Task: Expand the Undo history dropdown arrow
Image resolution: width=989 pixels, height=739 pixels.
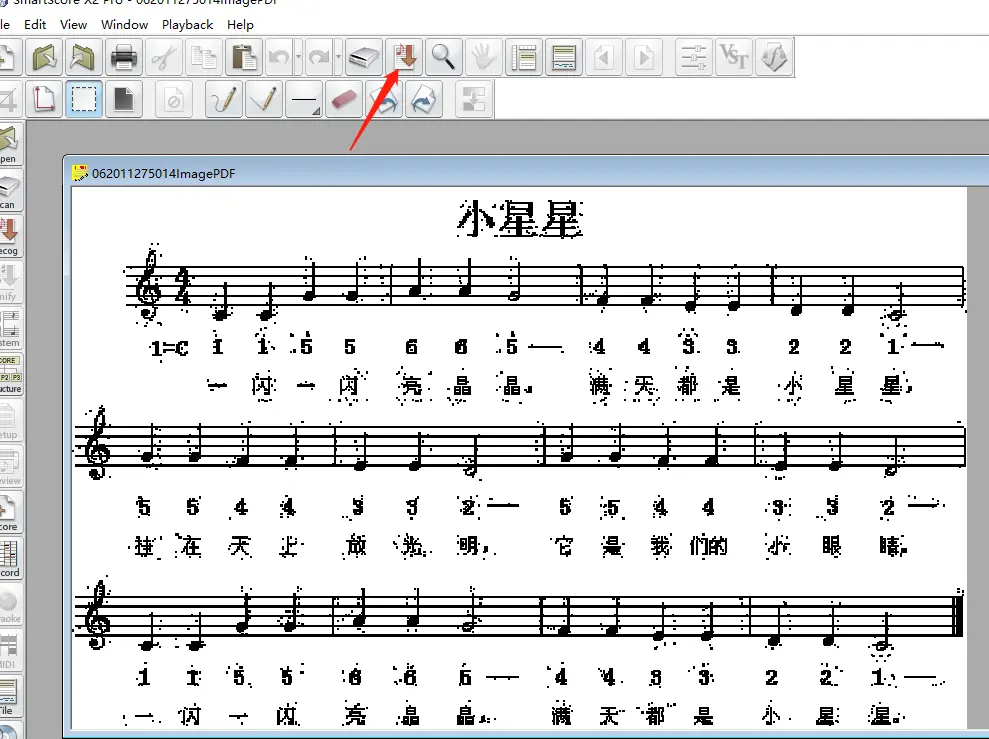Action: [298, 57]
